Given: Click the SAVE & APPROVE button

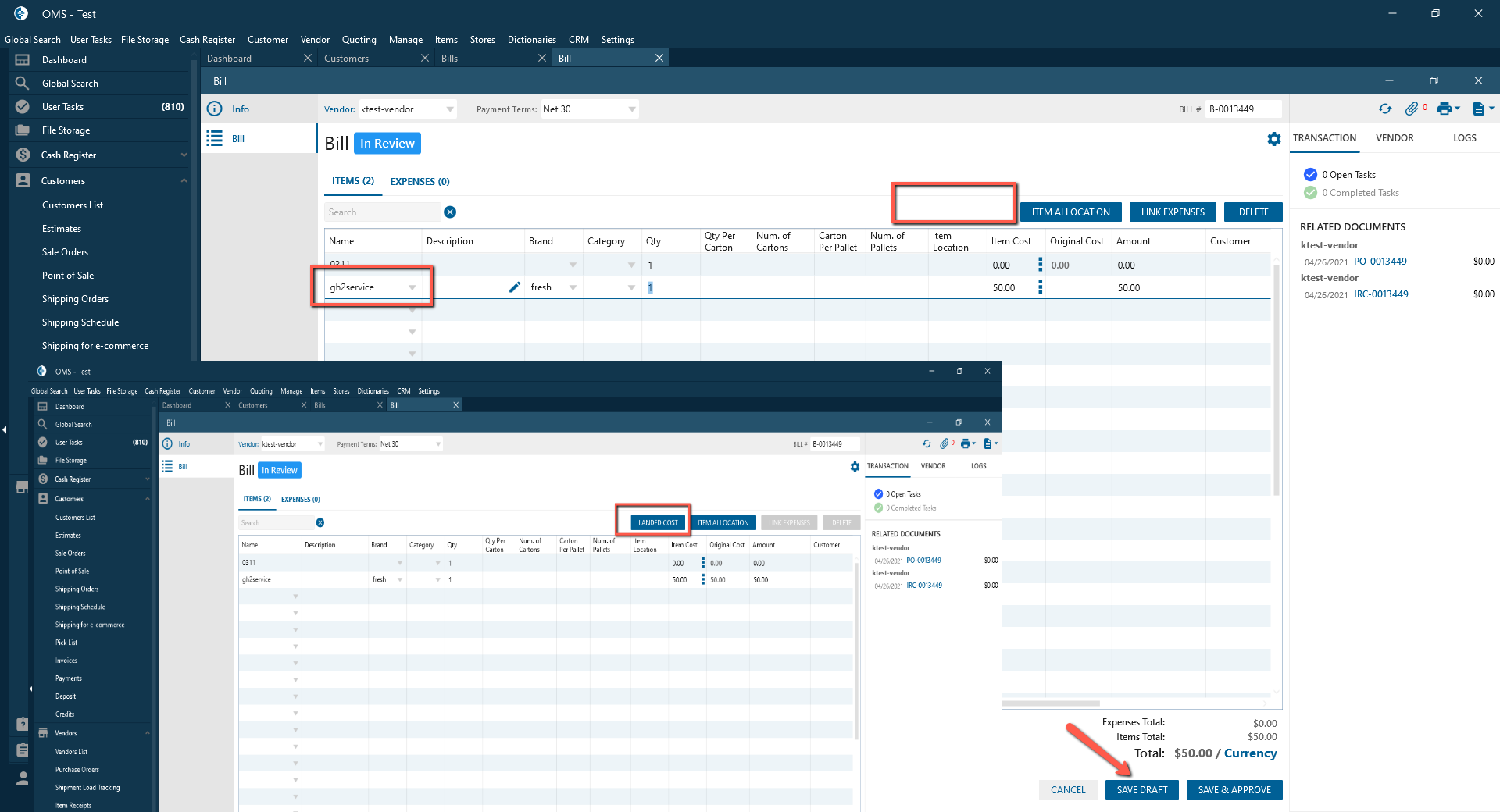Looking at the screenshot, I should (1234, 790).
